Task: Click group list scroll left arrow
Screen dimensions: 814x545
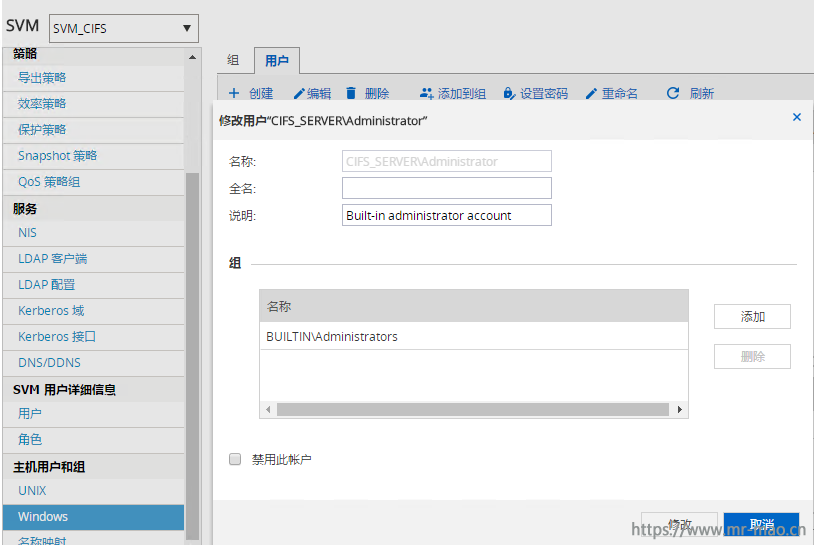Action: [268, 410]
